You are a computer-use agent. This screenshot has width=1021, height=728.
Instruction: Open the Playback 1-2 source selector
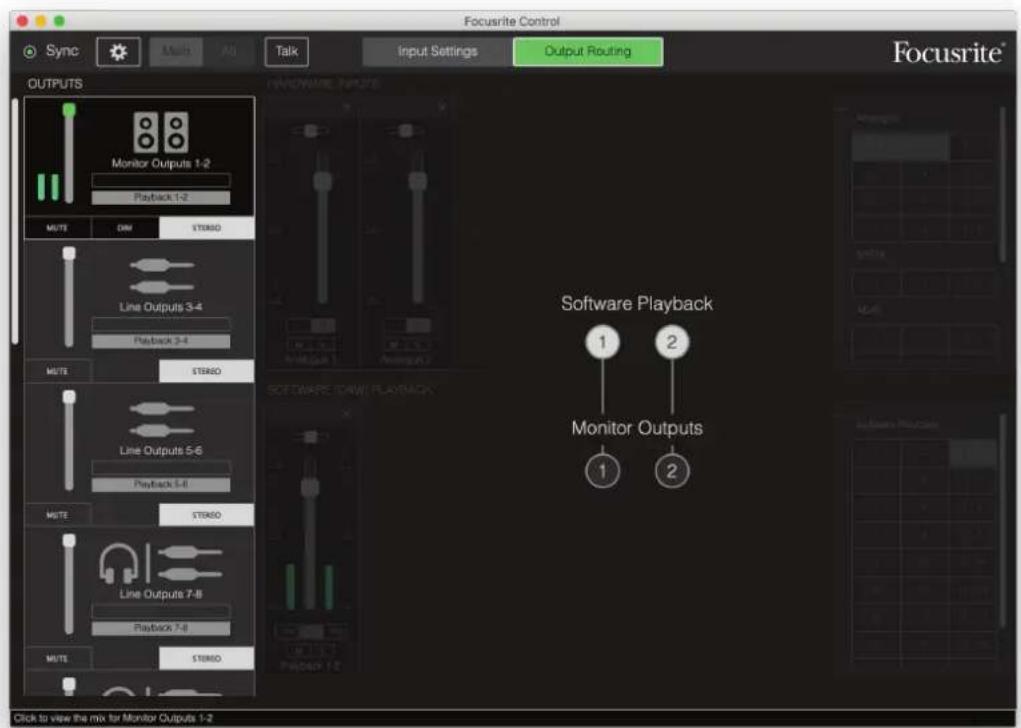coord(161,197)
